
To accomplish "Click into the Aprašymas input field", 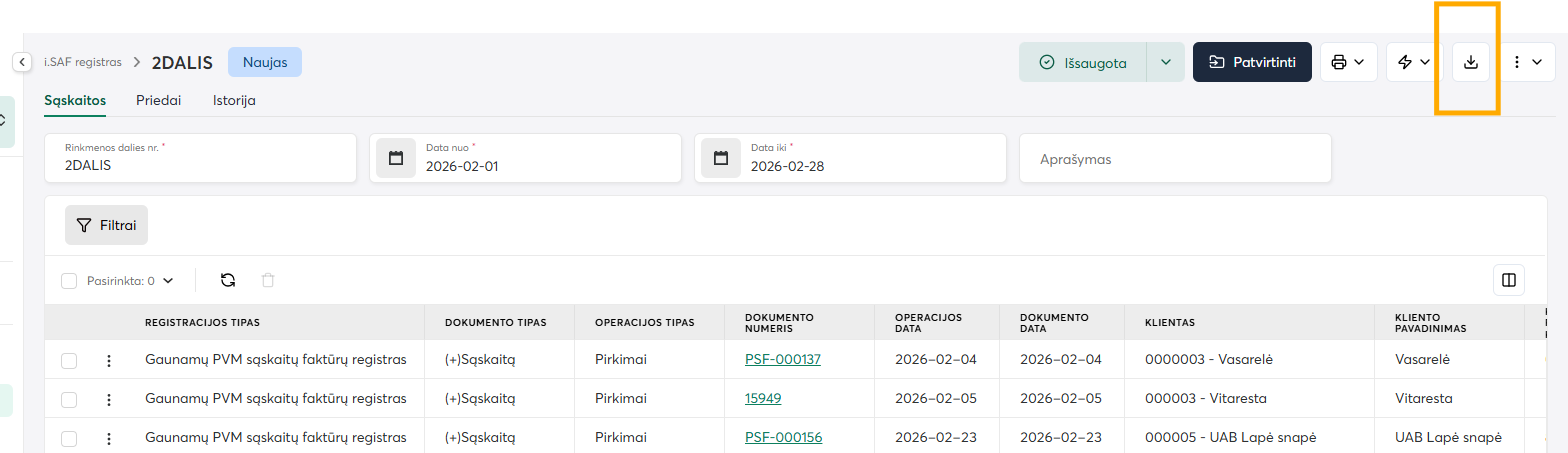I will (1175, 159).
